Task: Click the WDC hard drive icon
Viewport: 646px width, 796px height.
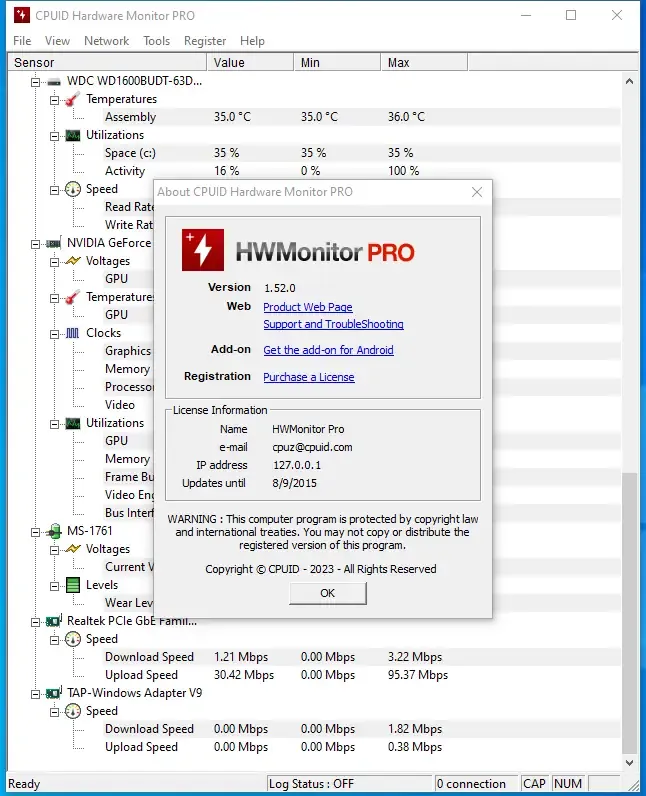Action: click(x=54, y=82)
